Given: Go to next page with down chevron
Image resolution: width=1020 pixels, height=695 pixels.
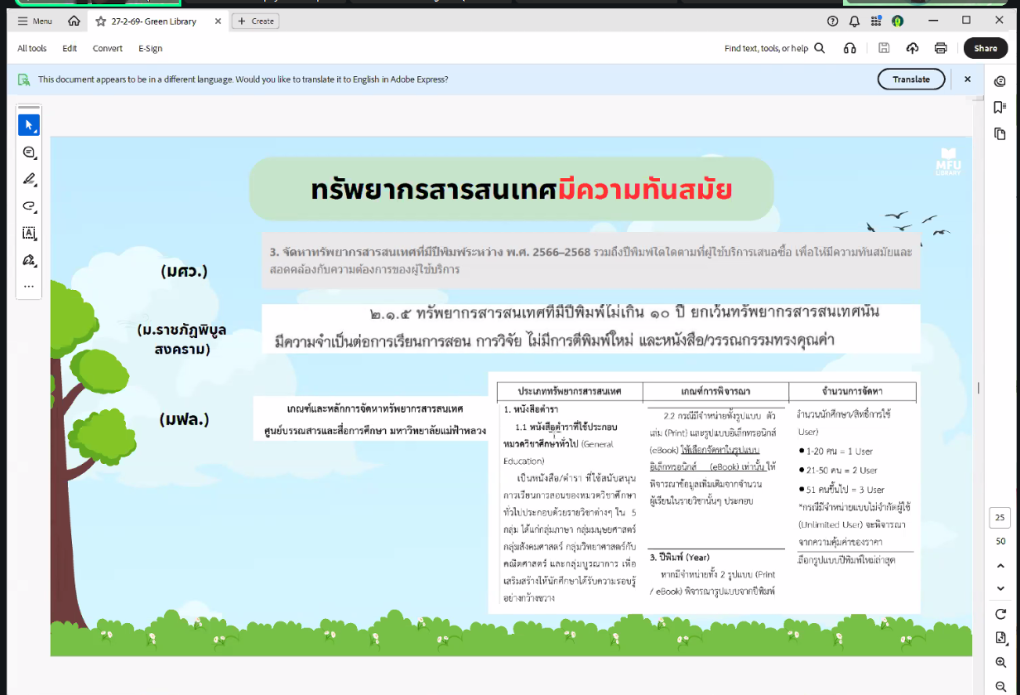Looking at the screenshot, I should [x=1000, y=587].
